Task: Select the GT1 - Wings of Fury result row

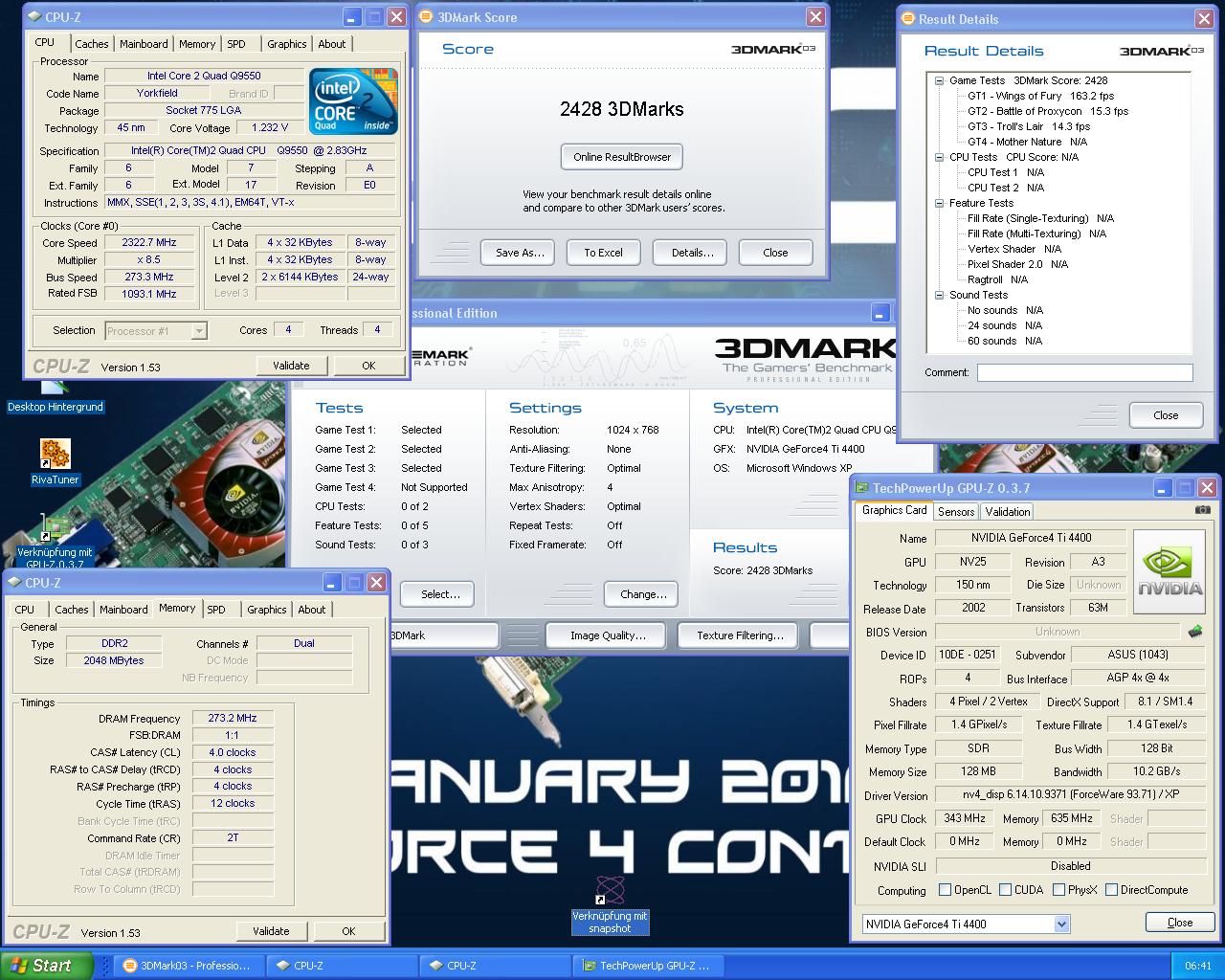Action: pyautogui.click(x=1040, y=97)
